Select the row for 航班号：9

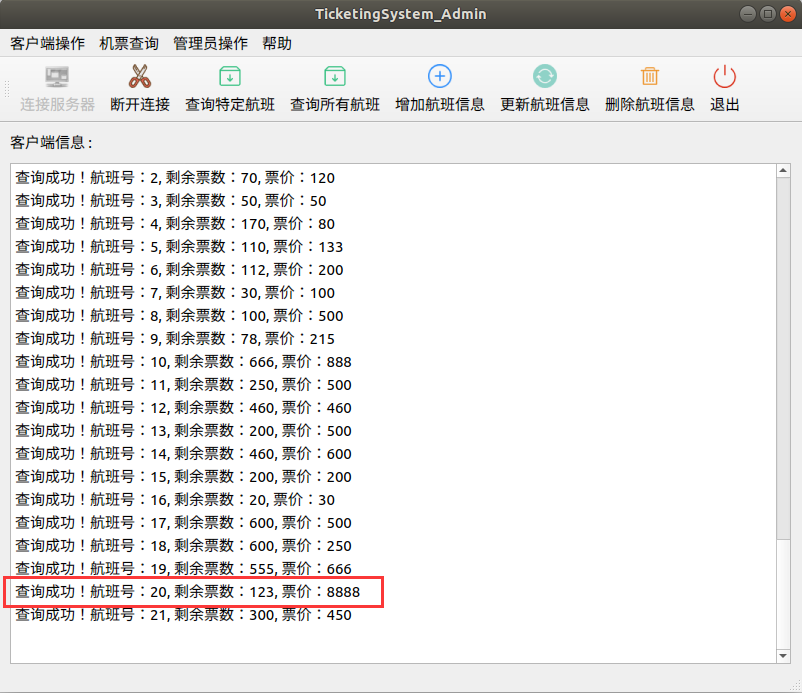175,339
